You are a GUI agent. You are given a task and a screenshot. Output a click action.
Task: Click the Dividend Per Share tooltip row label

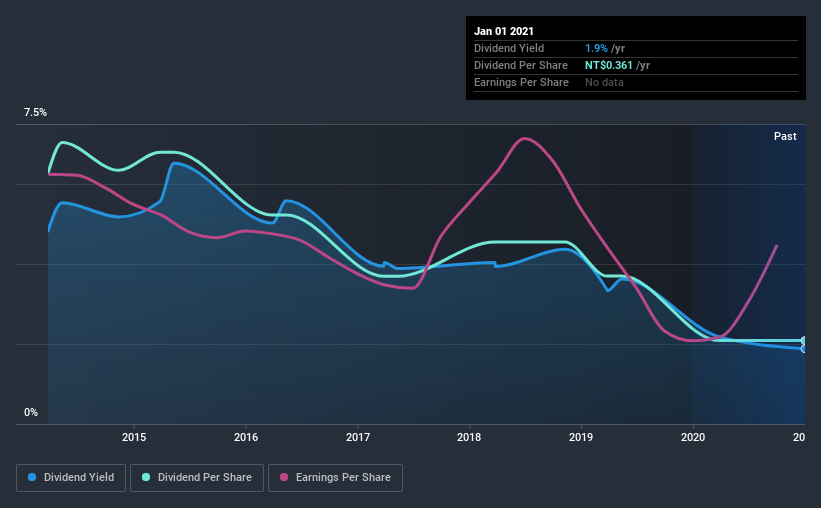[521, 65]
